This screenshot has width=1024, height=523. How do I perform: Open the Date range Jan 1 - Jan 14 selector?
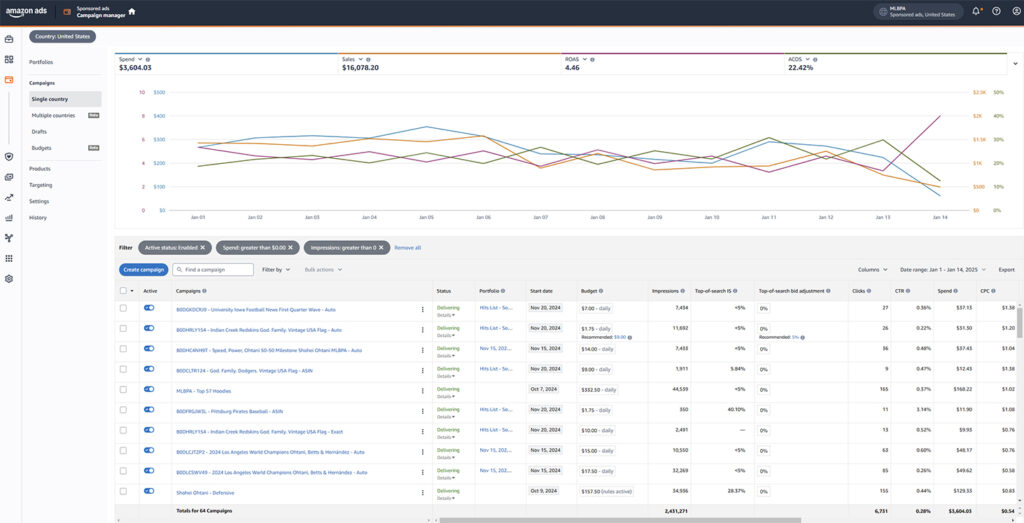pyautogui.click(x=944, y=270)
